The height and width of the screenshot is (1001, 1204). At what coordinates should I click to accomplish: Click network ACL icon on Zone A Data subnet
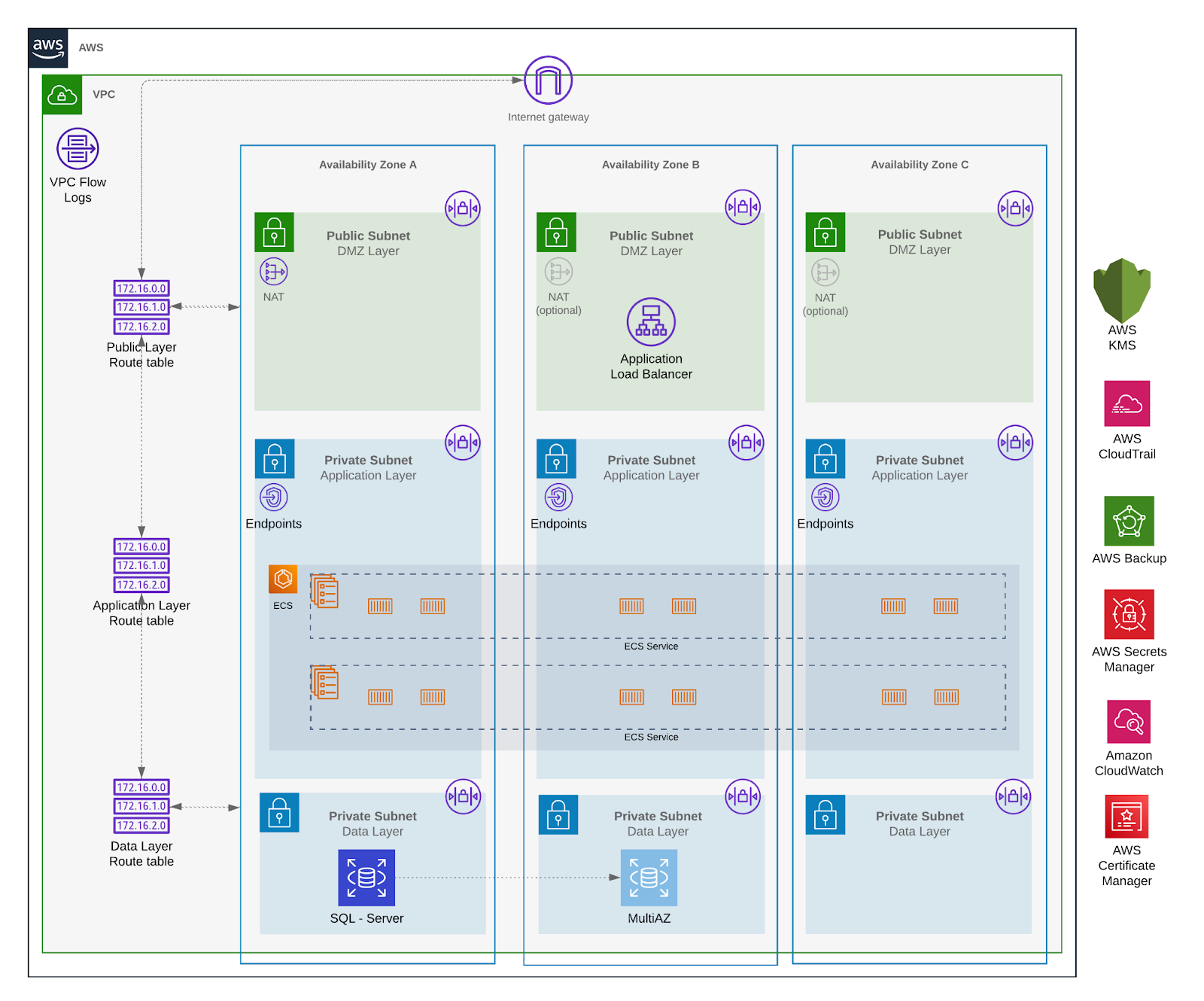(x=463, y=796)
